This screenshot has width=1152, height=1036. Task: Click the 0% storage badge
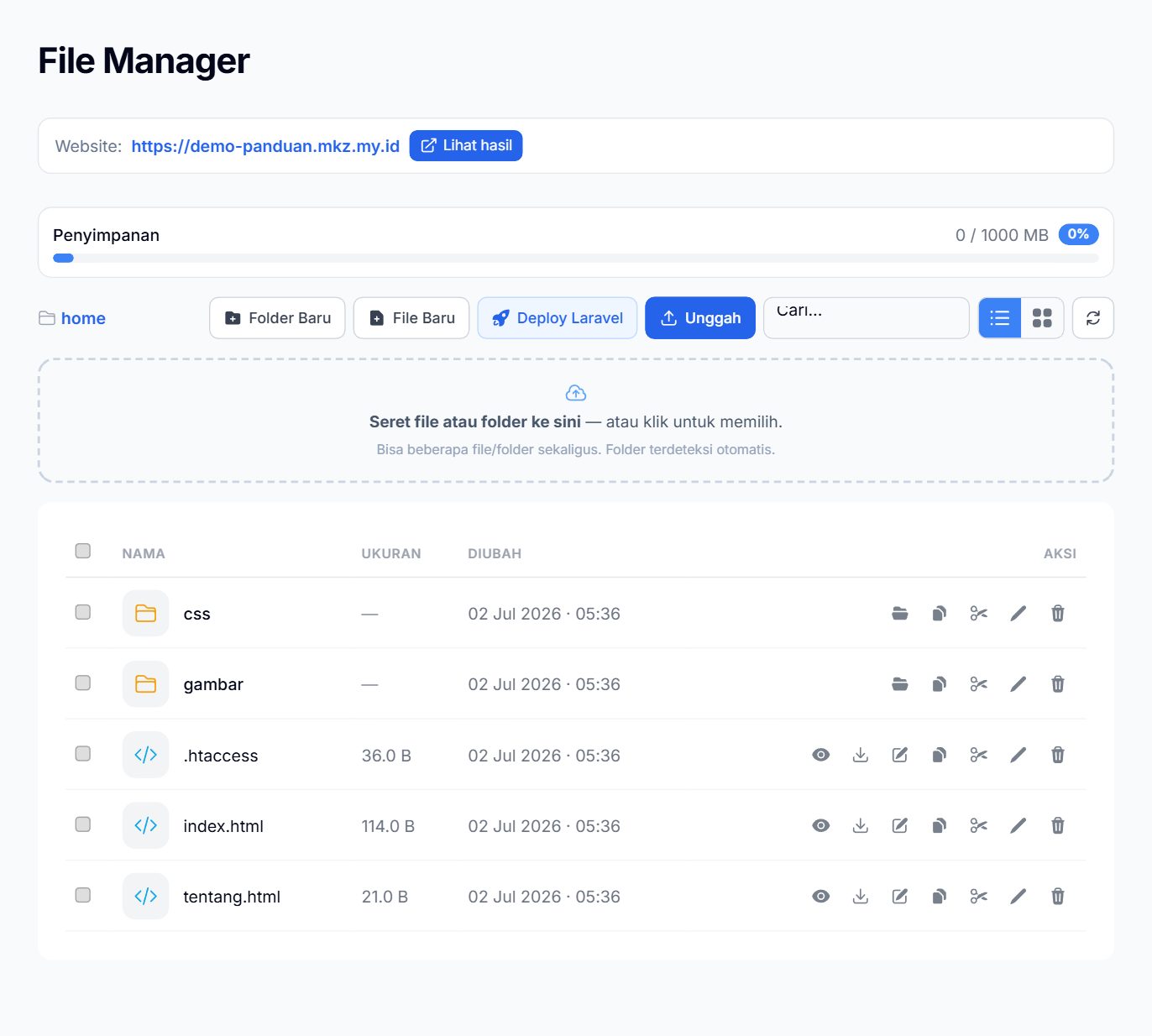(1079, 234)
